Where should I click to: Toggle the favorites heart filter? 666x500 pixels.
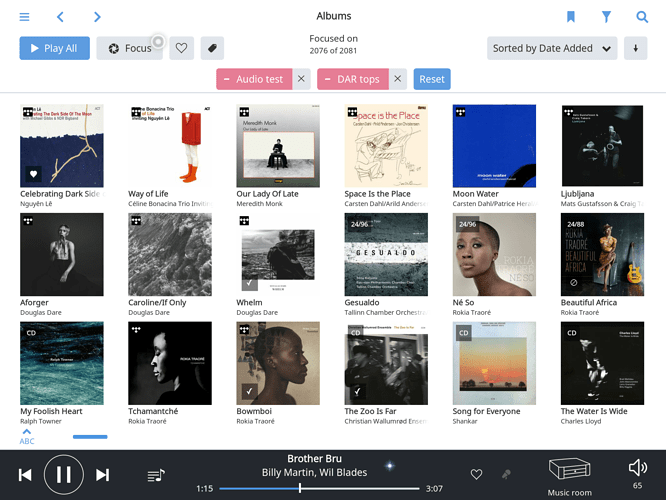(181, 48)
